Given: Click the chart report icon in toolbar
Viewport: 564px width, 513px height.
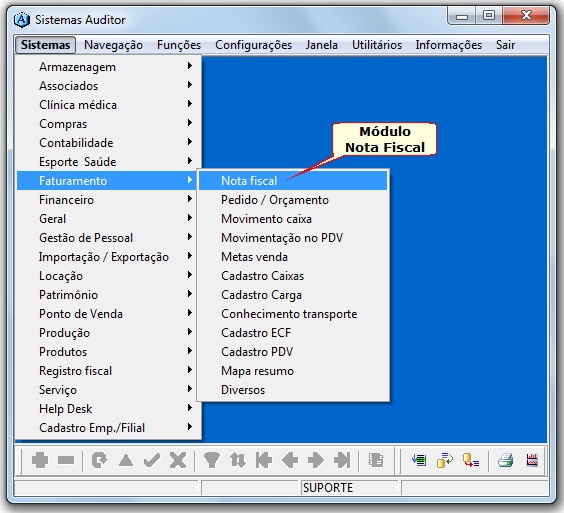Looking at the screenshot, I should tap(532, 460).
